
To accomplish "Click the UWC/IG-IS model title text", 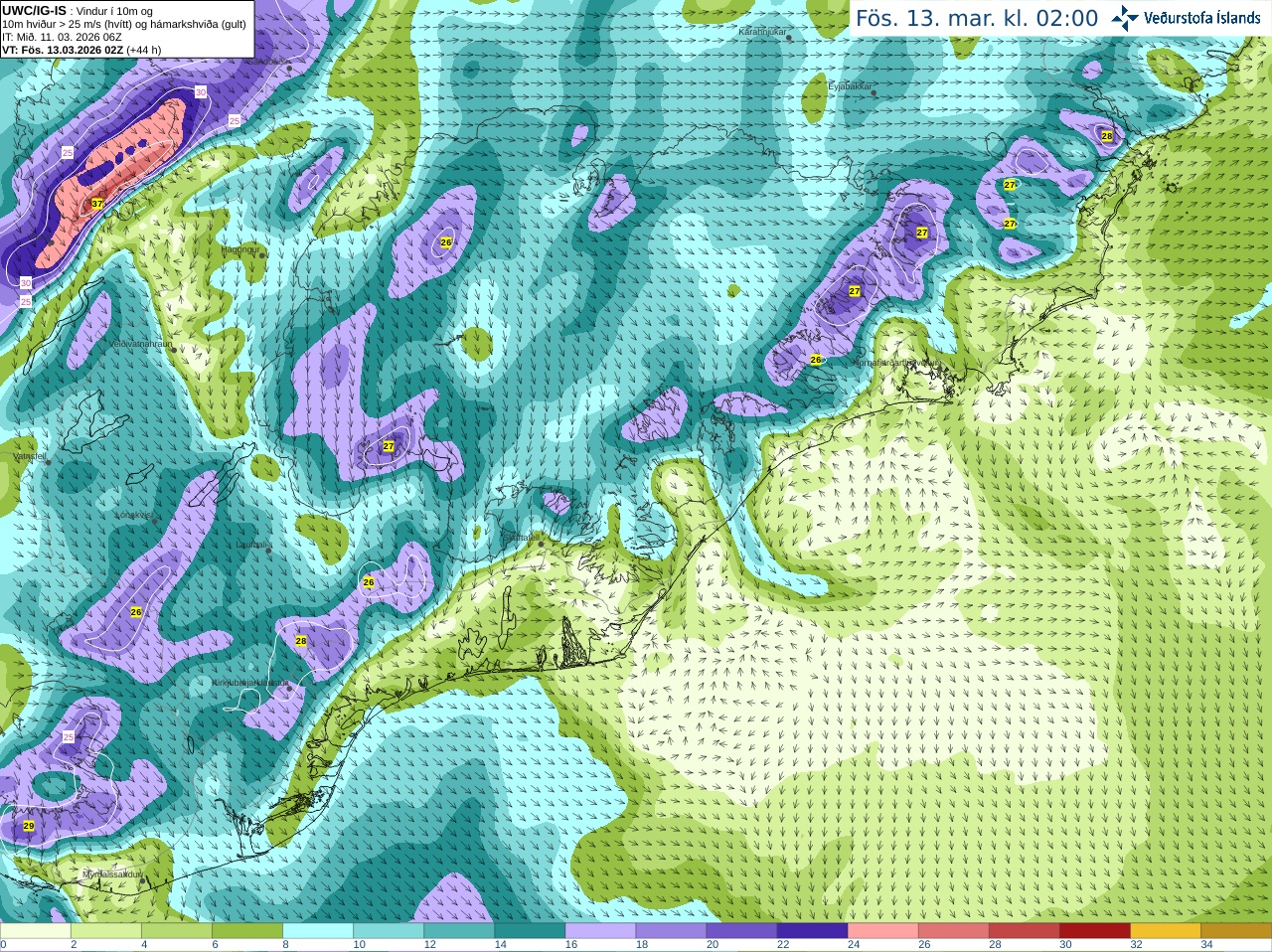I will pyautogui.click(x=34, y=10).
